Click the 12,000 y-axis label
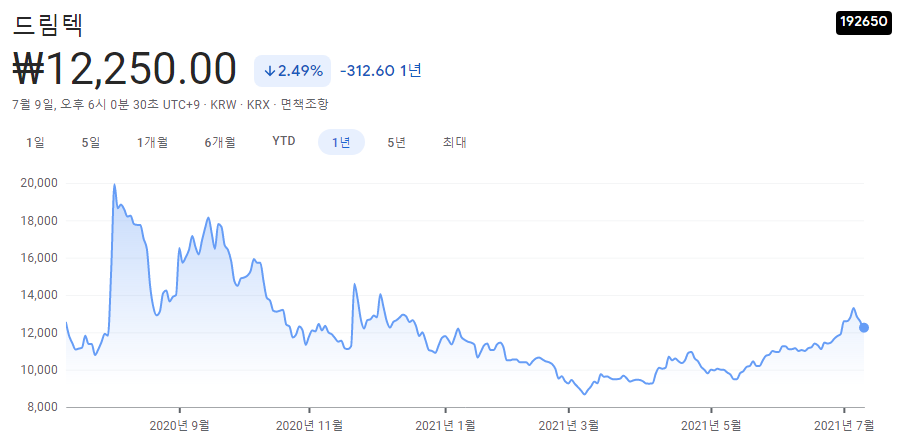 pyautogui.click(x=38, y=333)
